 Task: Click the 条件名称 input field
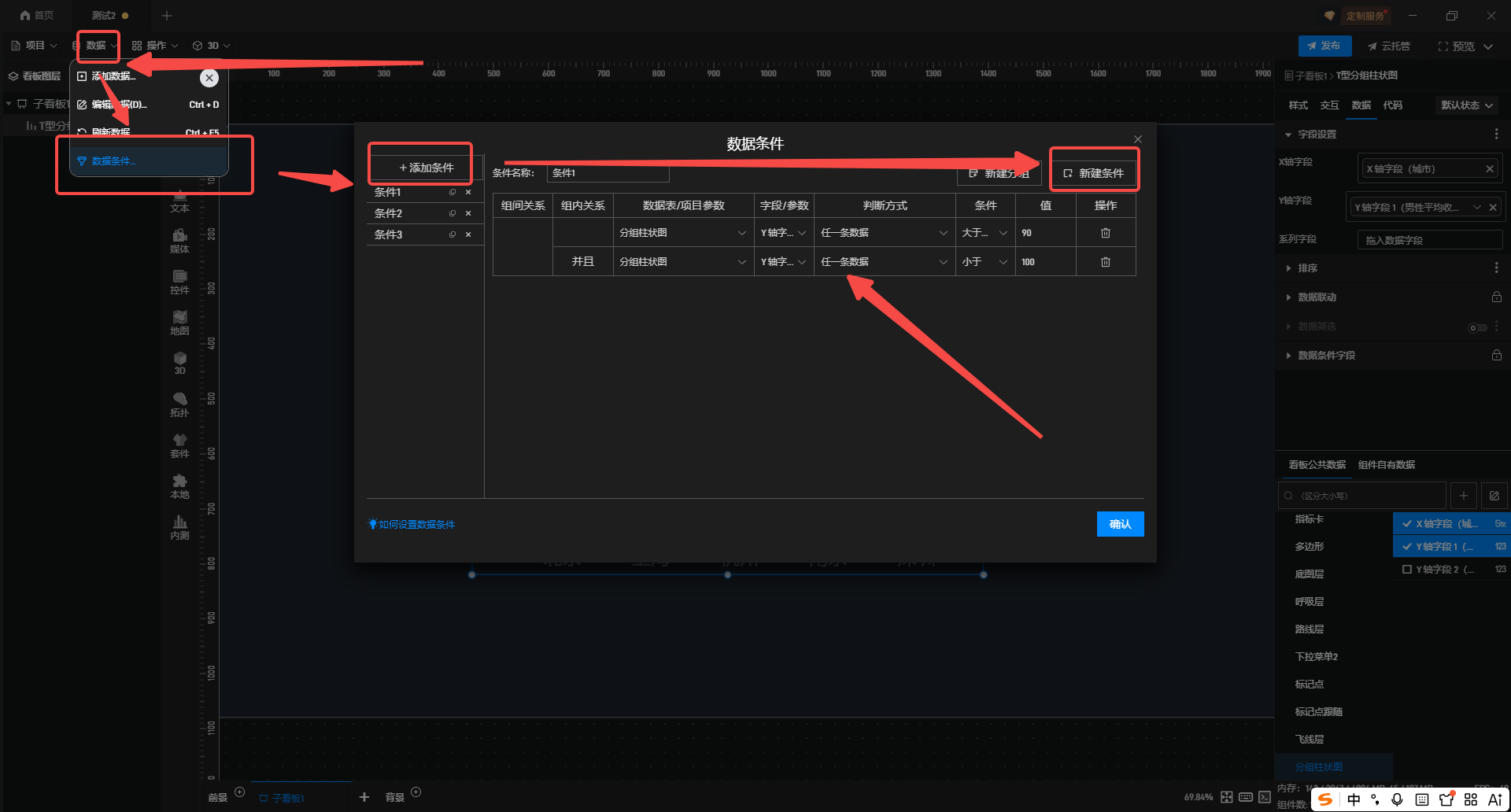[608, 173]
